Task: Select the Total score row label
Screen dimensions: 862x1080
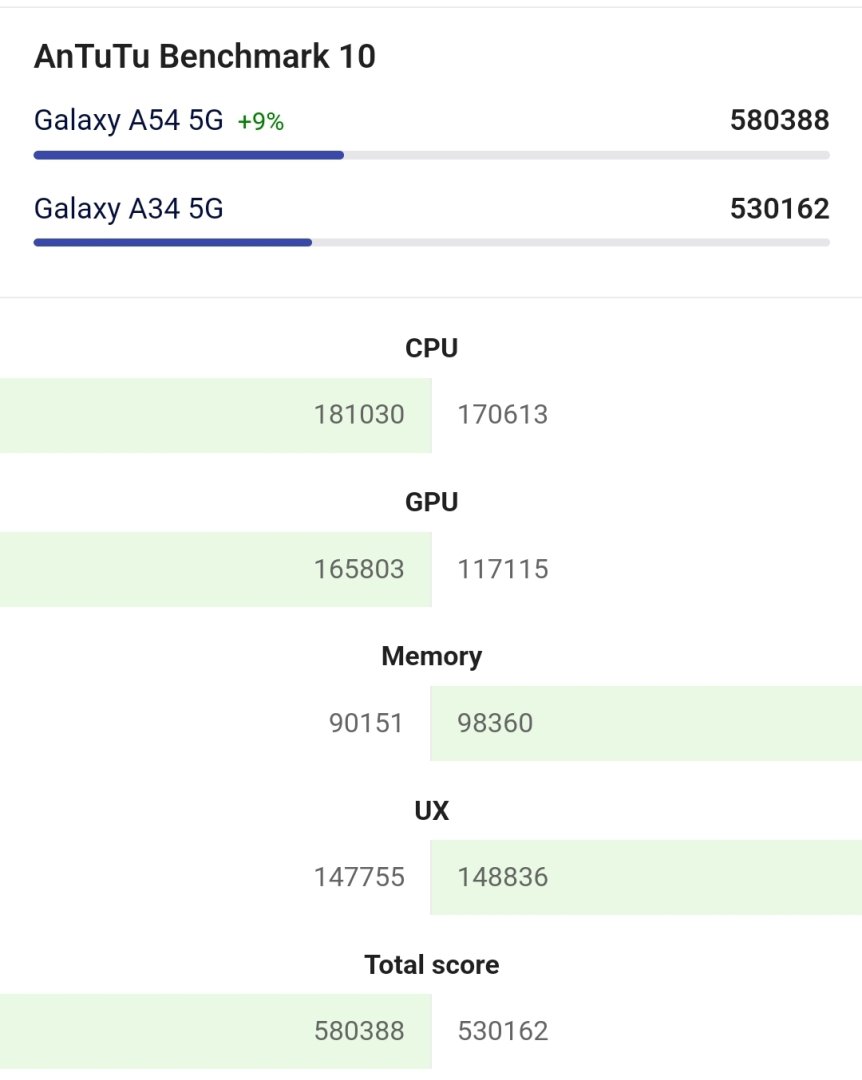Action: pyautogui.click(x=431, y=965)
